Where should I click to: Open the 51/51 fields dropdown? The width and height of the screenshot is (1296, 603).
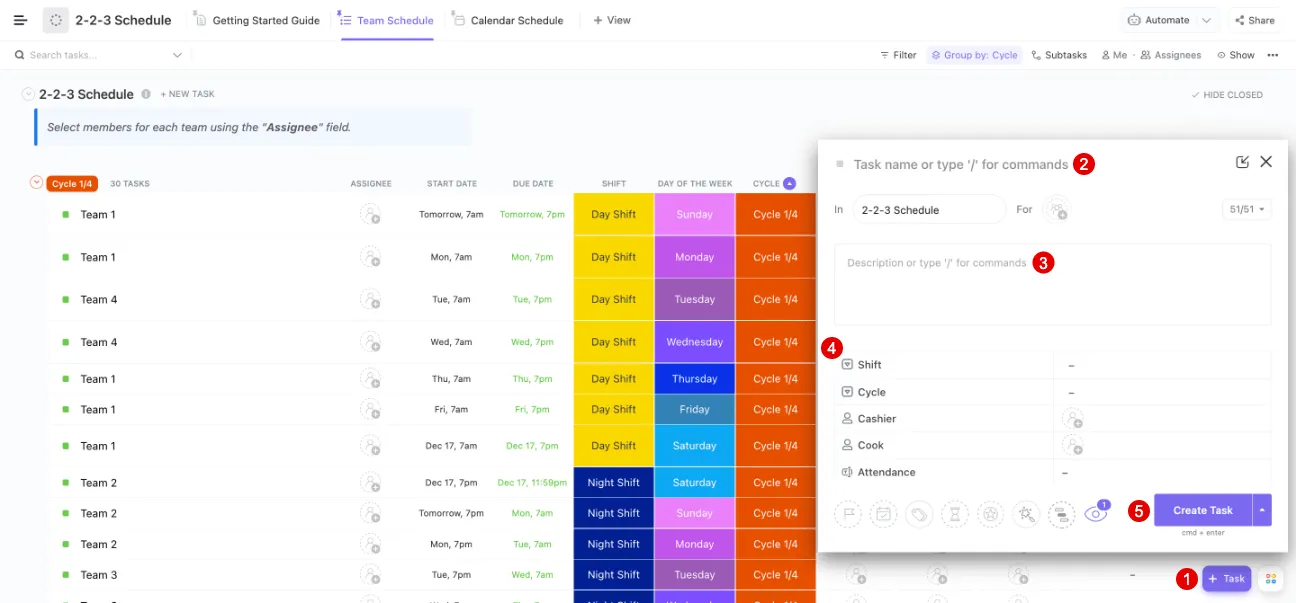pyautogui.click(x=1247, y=210)
